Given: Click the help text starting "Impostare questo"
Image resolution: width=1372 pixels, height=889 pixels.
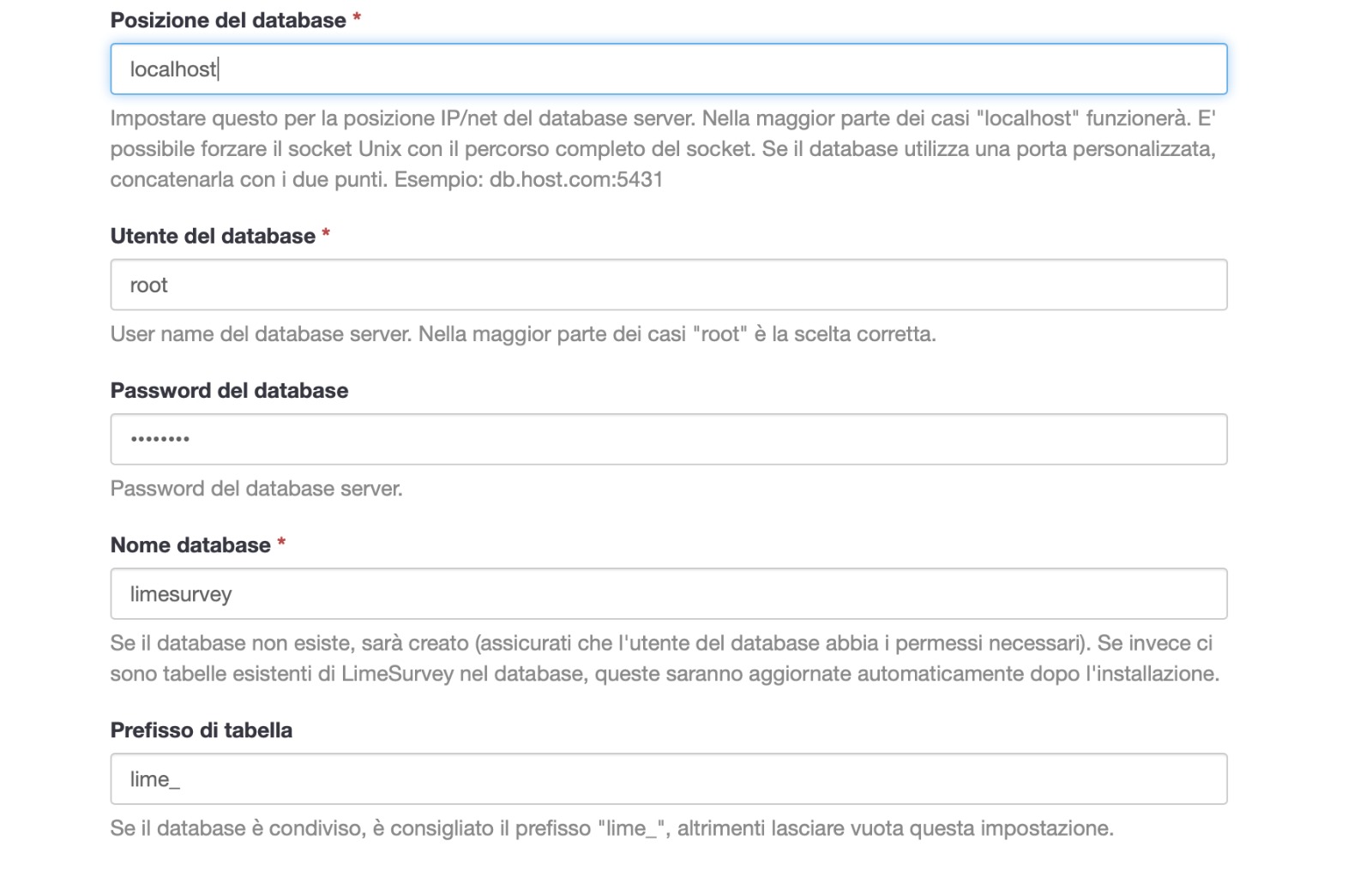Looking at the screenshot, I should (662, 118).
